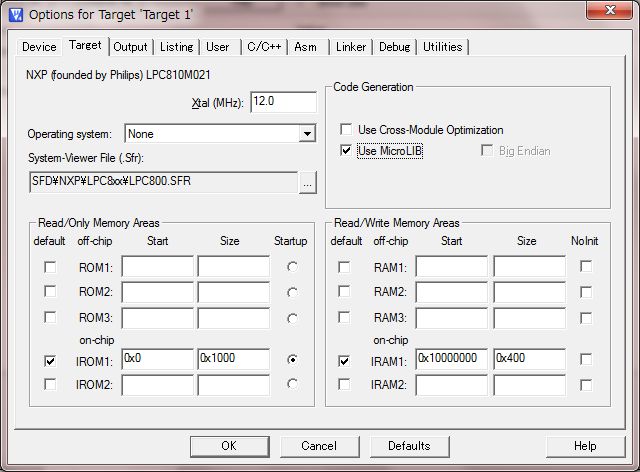Click the Defaults button
This screenshot has width=640, height=472.
click(409, 446)
